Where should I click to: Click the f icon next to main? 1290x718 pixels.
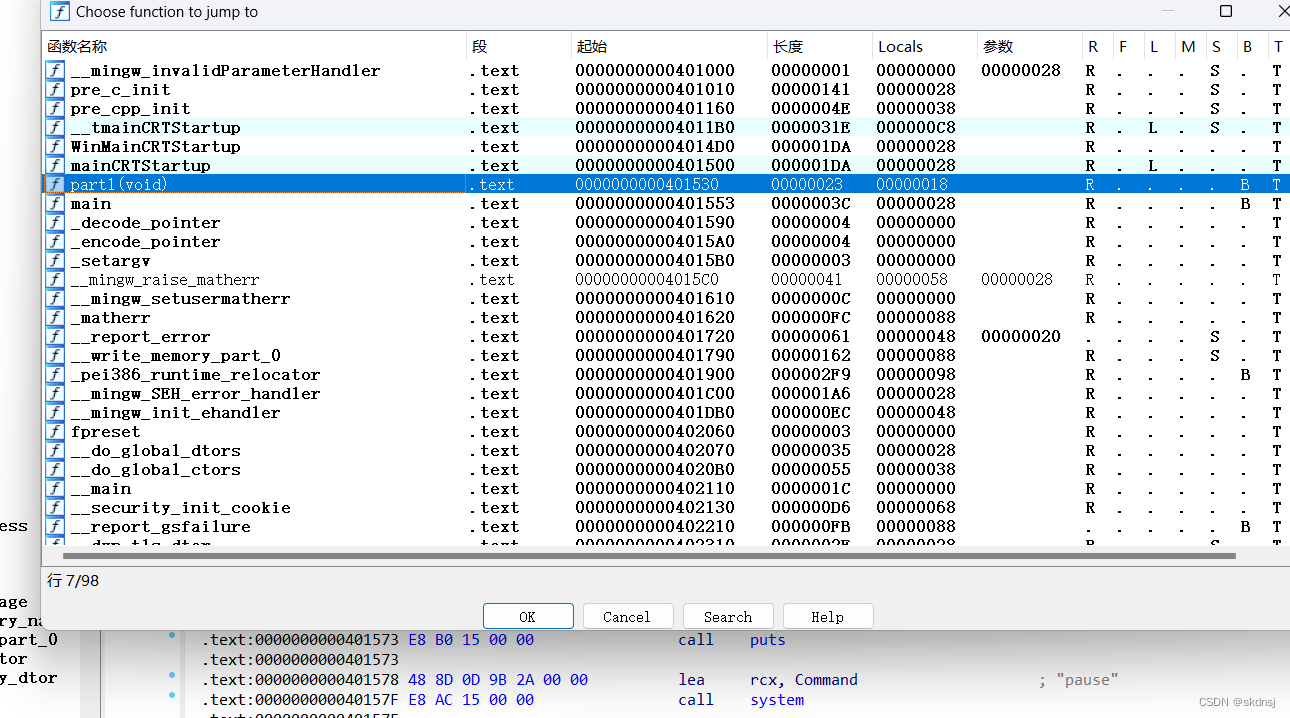pos(54,203)
